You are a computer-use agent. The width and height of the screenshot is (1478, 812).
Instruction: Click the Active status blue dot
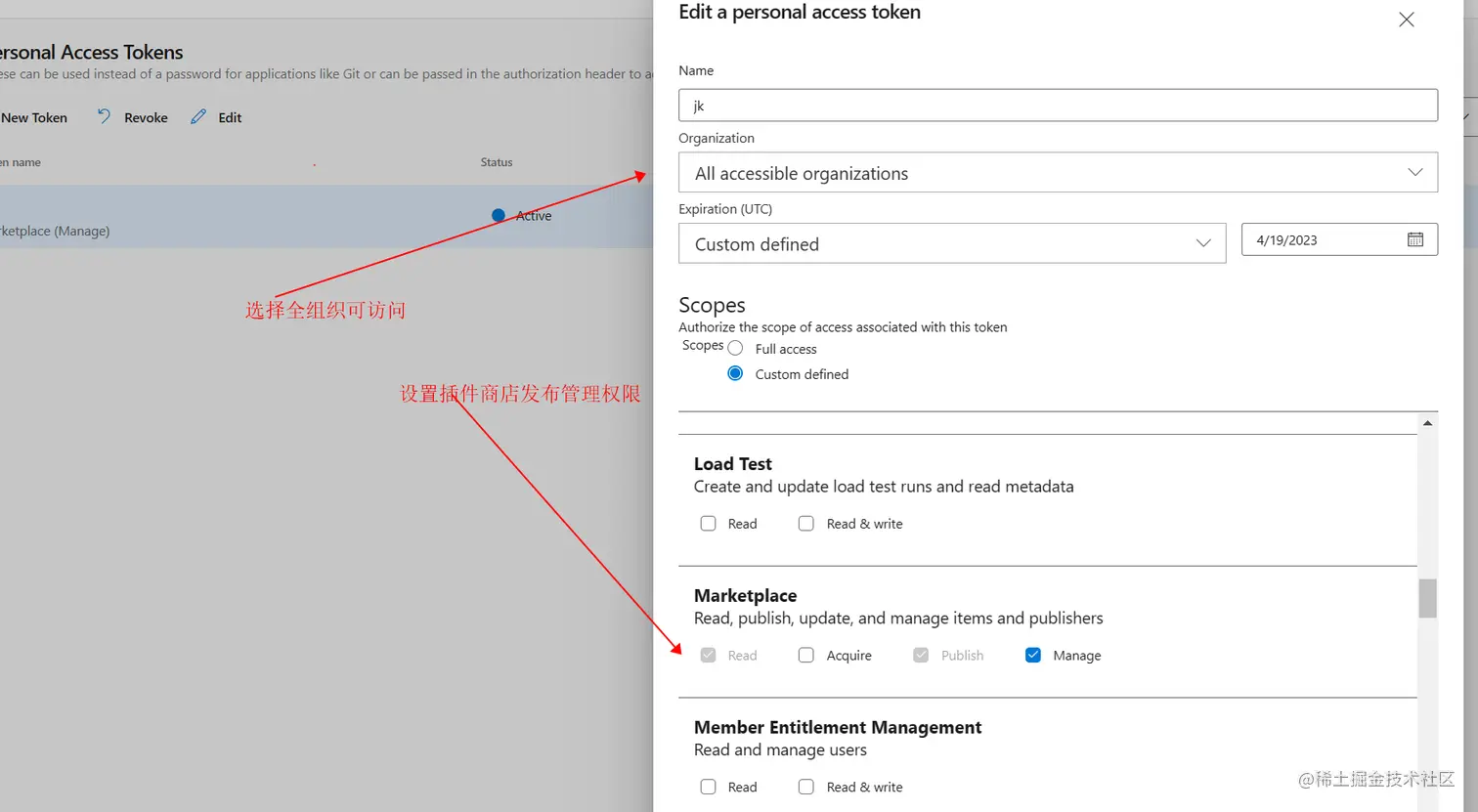499,215
